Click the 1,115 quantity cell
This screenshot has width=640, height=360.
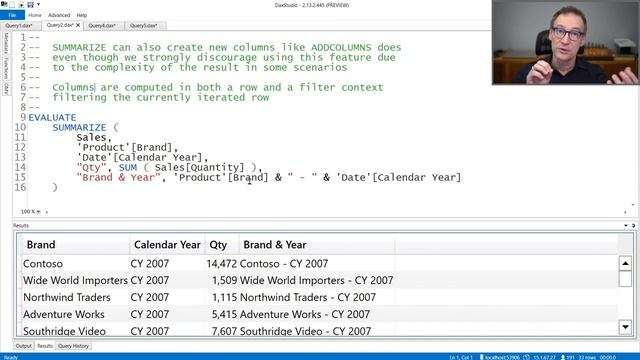coord(222,297)
